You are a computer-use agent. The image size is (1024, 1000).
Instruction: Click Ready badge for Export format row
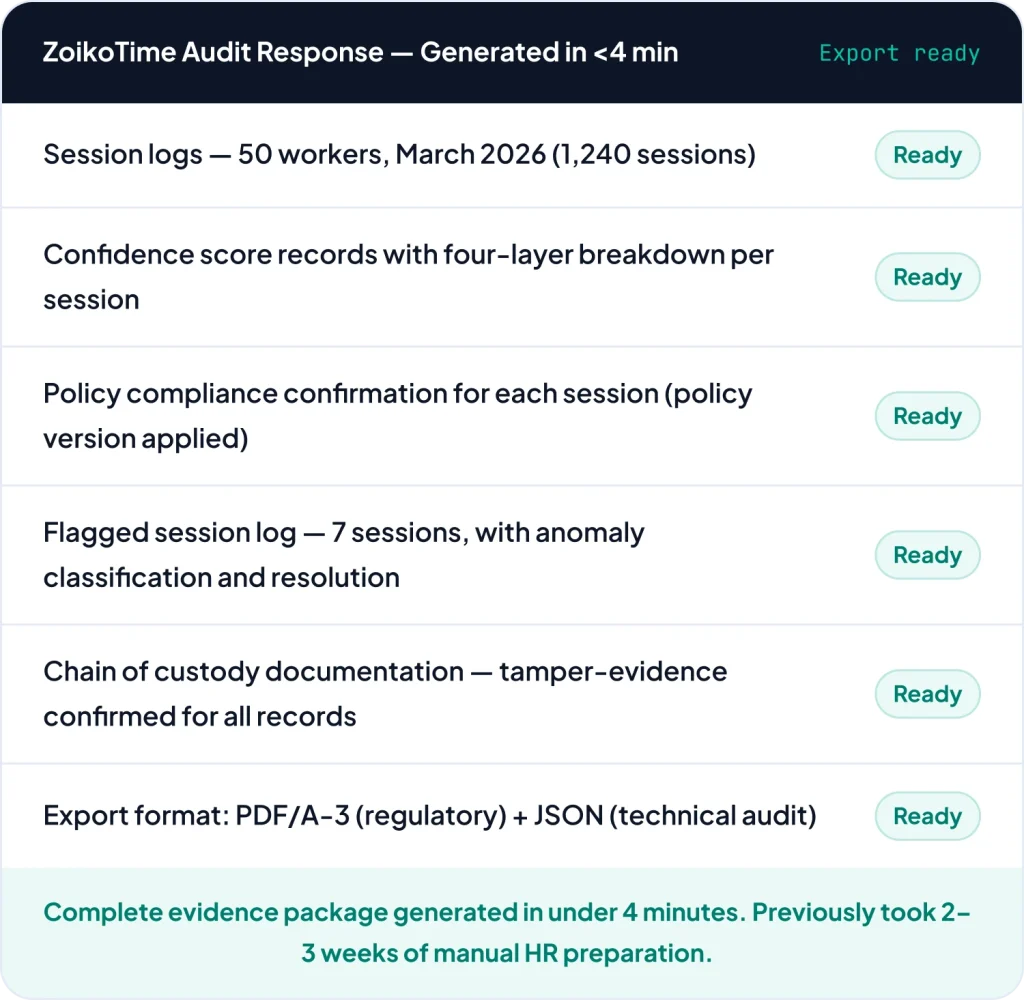pyautogui.click(x=927, y=816)
